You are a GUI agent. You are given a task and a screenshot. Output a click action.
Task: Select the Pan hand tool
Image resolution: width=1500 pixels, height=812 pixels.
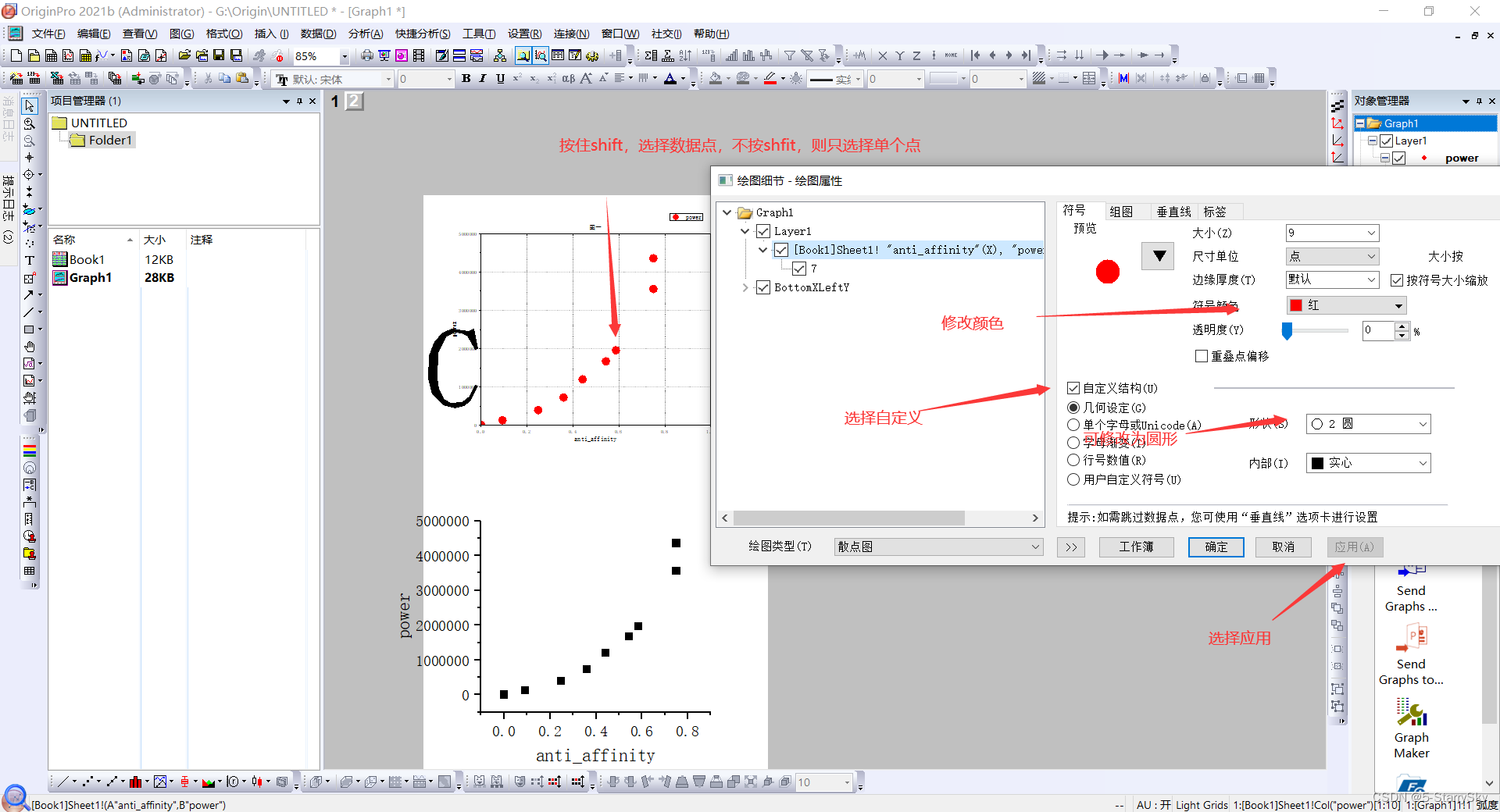click(29, 347)
